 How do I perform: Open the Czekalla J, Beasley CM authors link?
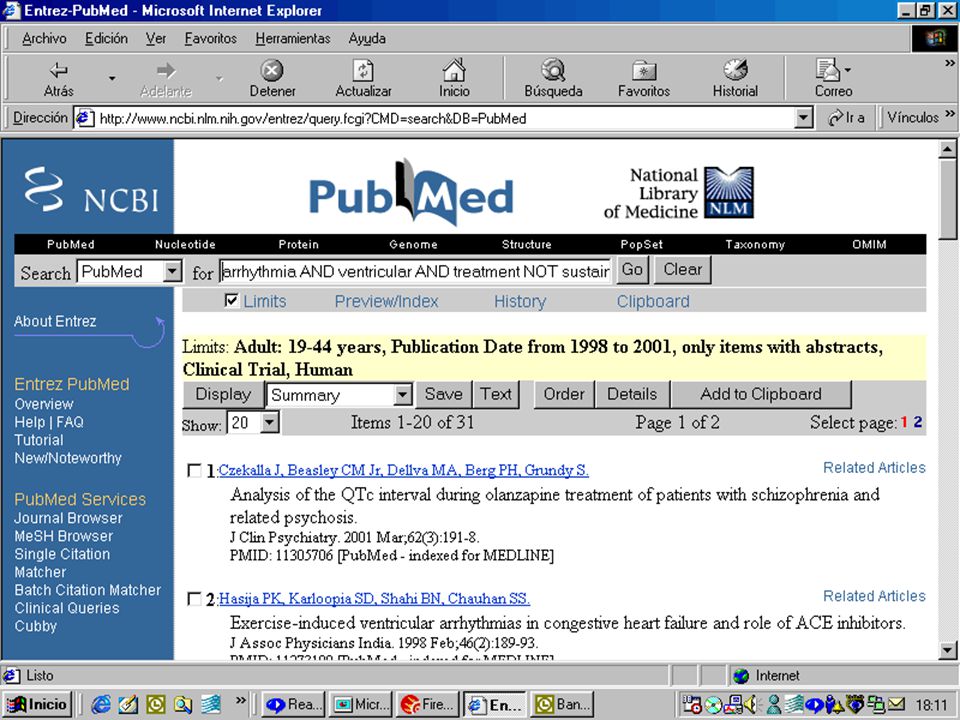pyautogui.click(x=403, y=470)
